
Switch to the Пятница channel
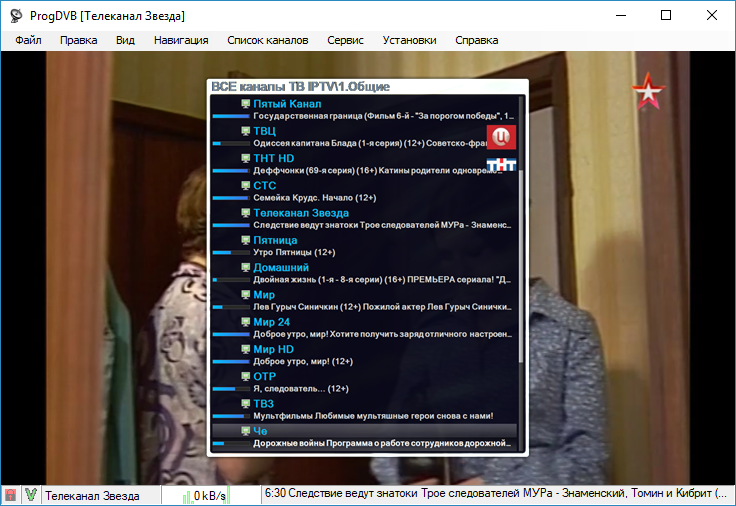click(275, 240)
